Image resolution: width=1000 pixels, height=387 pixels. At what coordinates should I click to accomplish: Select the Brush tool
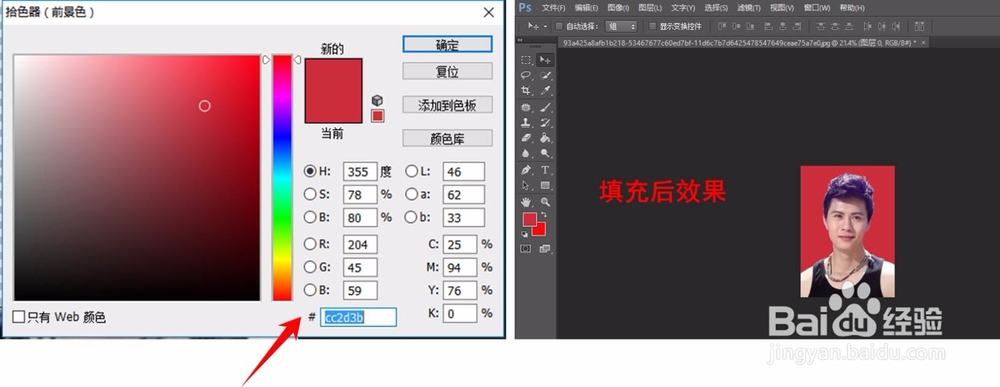[x=545, y=107]
